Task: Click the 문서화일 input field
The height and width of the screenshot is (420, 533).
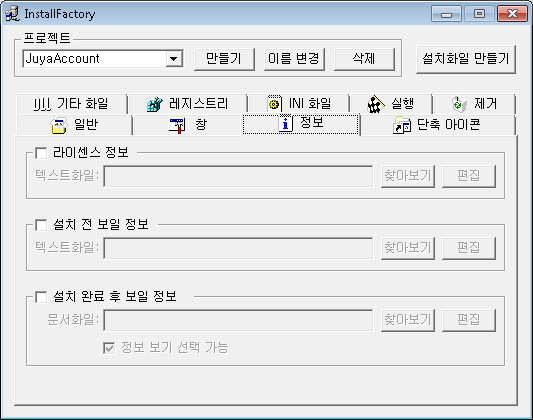Action: tap(238, 320)
